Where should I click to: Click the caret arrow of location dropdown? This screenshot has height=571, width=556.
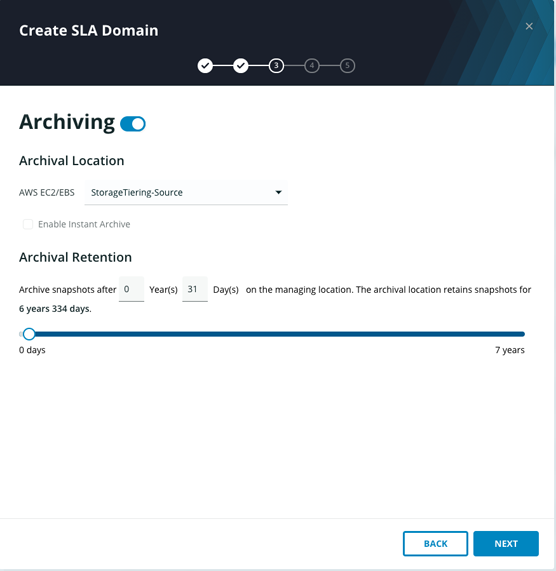(279, 192)
